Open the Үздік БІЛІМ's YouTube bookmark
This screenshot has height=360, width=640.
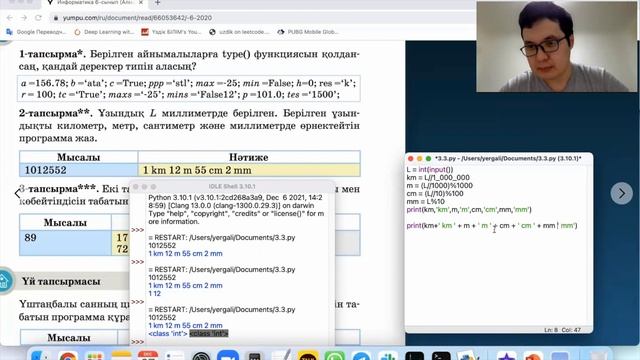coord(171,32)
